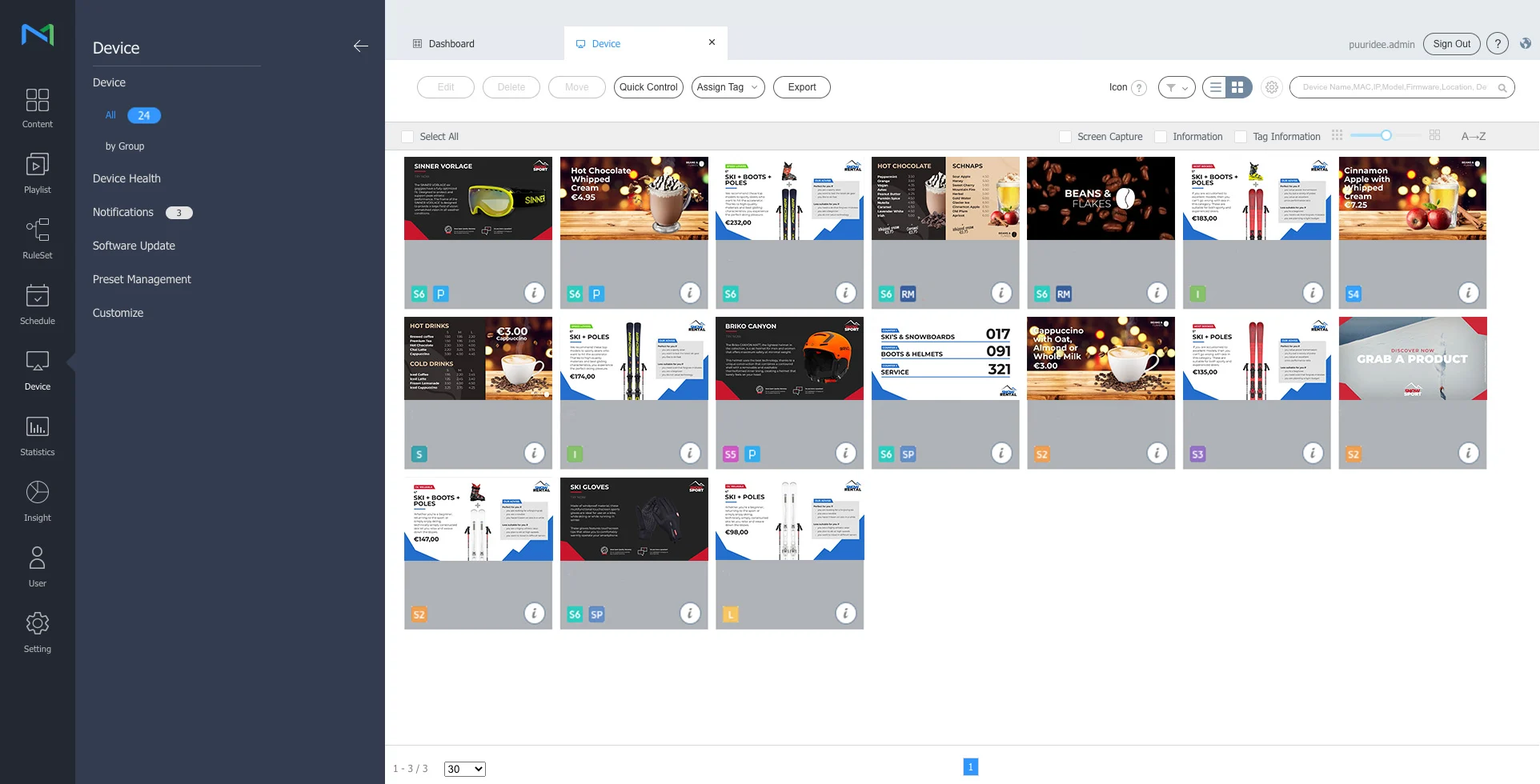Open Software Update menu item
Image resolution: width=1540 pixels, height=784 pixels.
[134, 246]
